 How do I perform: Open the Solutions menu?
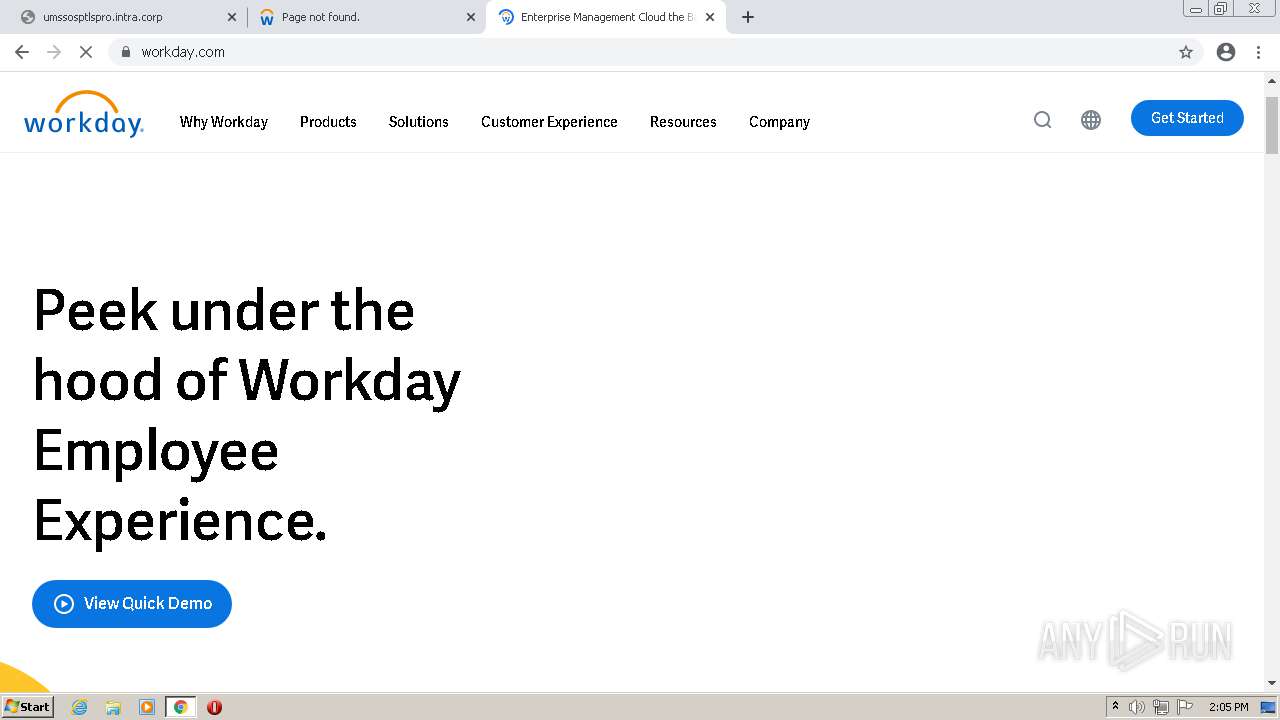click(x=418, y=122)
